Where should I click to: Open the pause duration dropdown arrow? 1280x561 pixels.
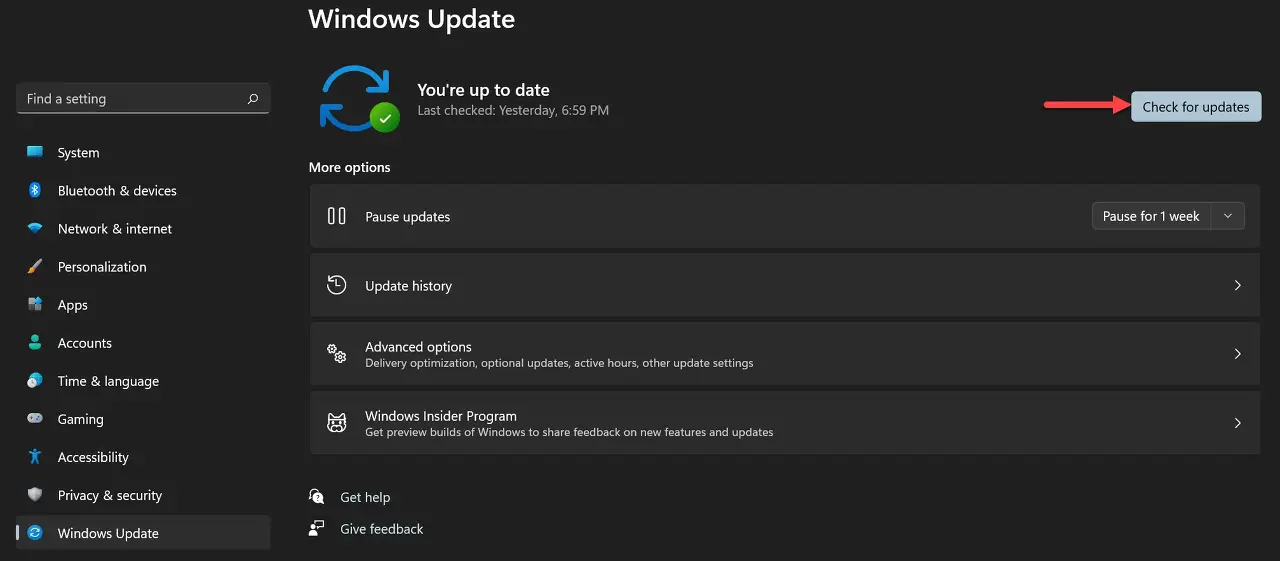[1228, 216]
